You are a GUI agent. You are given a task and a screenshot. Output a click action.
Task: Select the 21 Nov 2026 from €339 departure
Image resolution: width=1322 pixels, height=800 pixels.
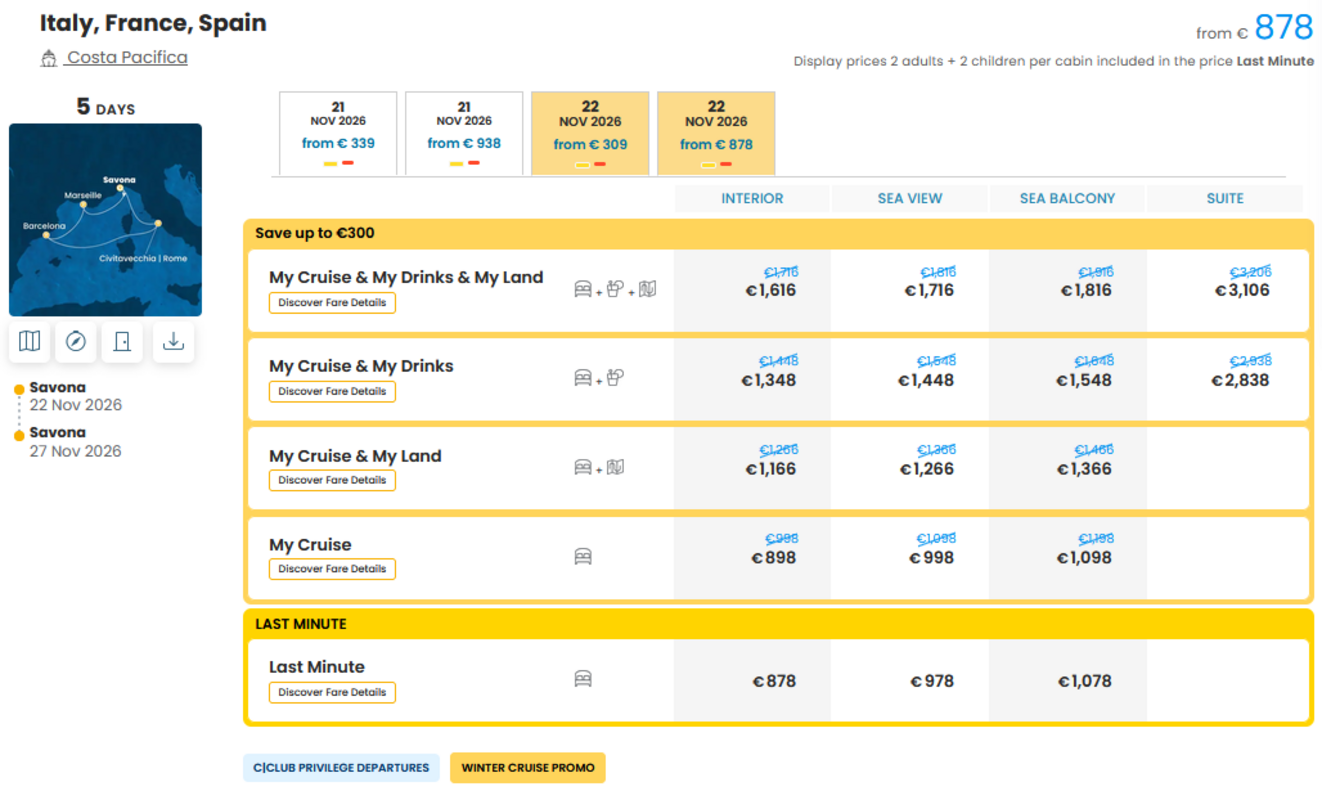pos(338,134)
